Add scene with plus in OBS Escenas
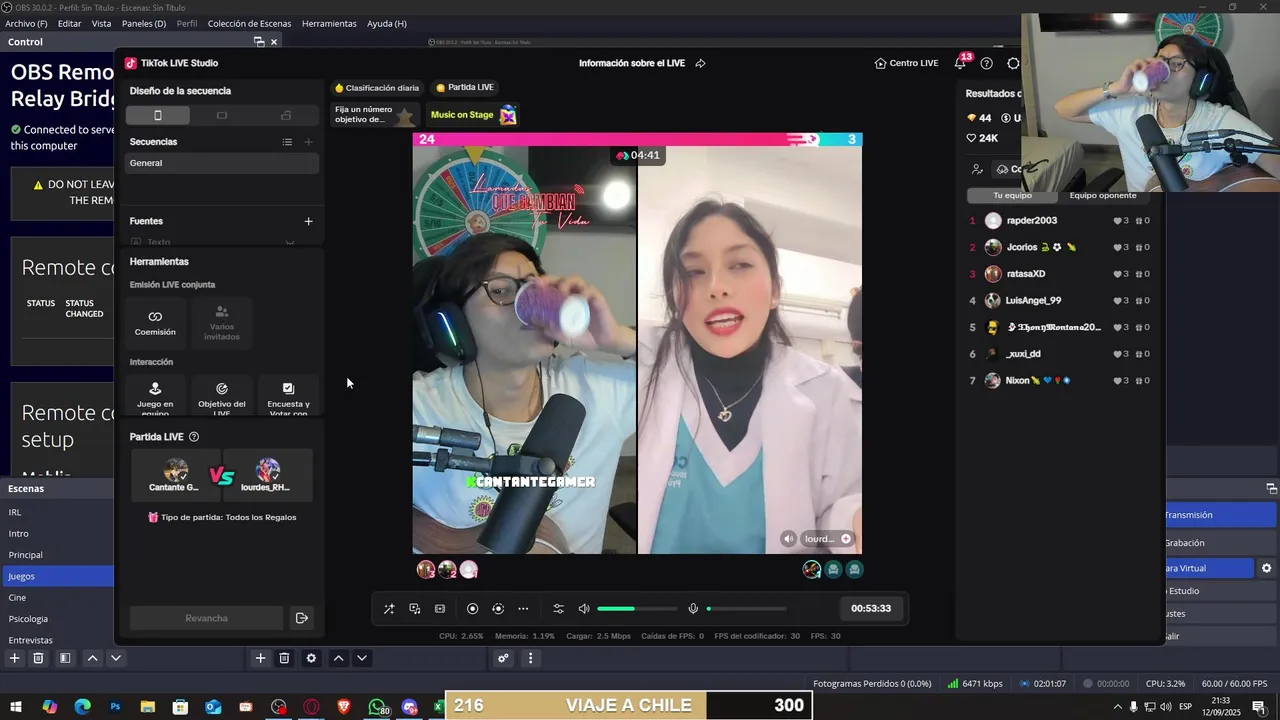 tap(14, 658)
